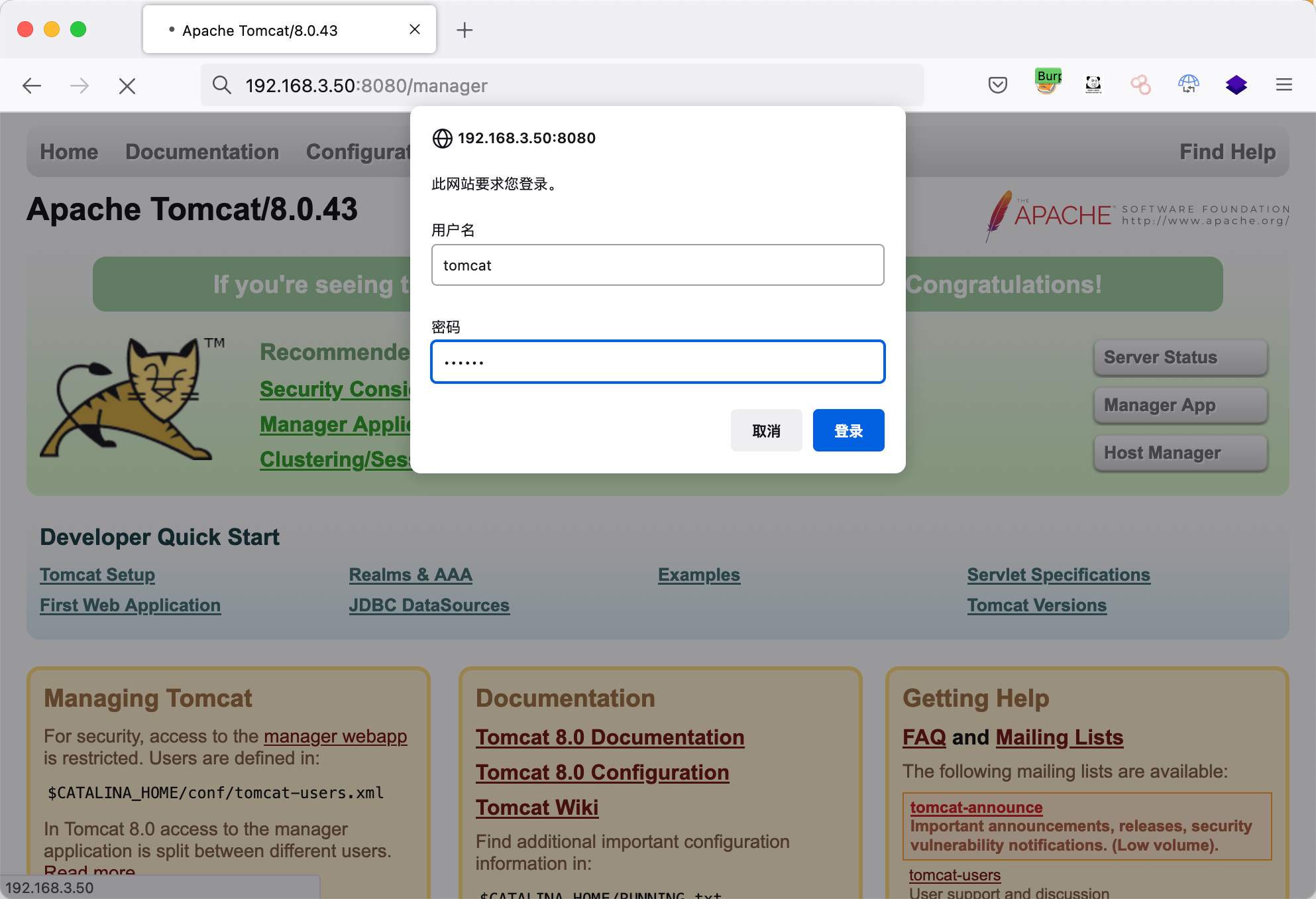1316x899 pixels.
Task: Click the address bar URL
Action: 366,86
